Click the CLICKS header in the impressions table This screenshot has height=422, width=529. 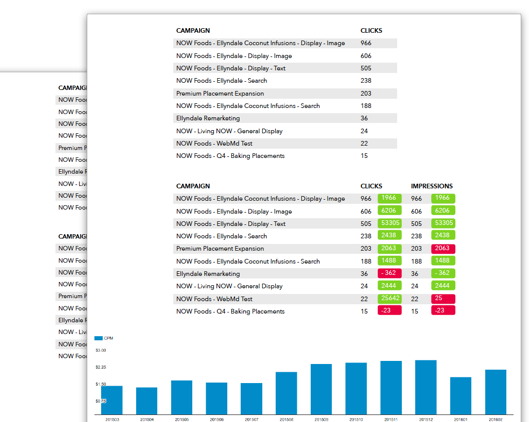371,186
